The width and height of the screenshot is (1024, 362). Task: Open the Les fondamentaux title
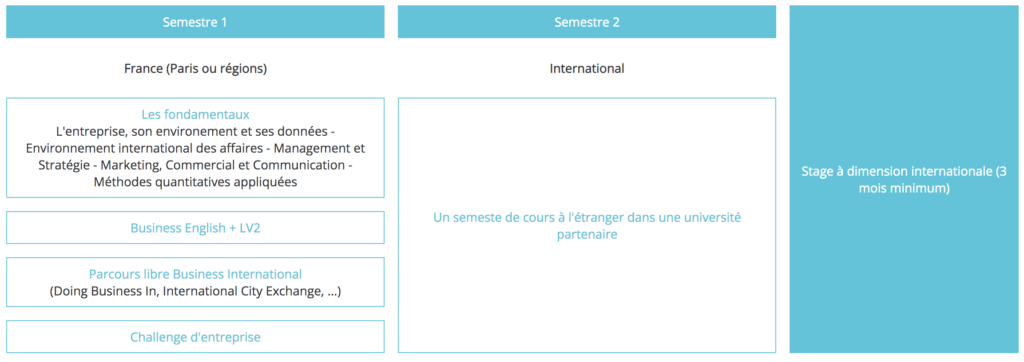(195, 114)
